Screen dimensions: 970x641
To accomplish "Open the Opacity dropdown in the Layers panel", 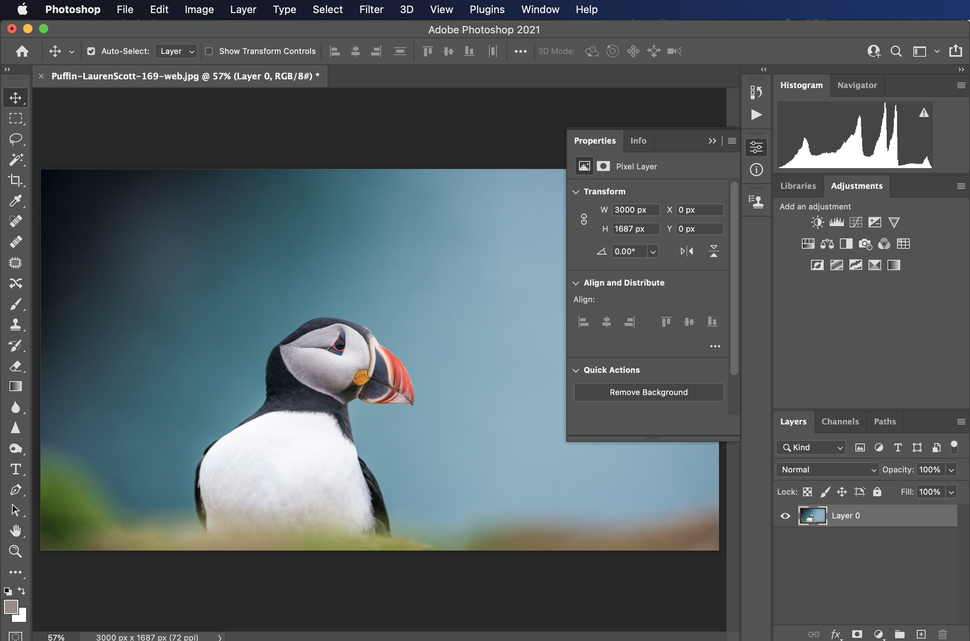I will (950, 469).
